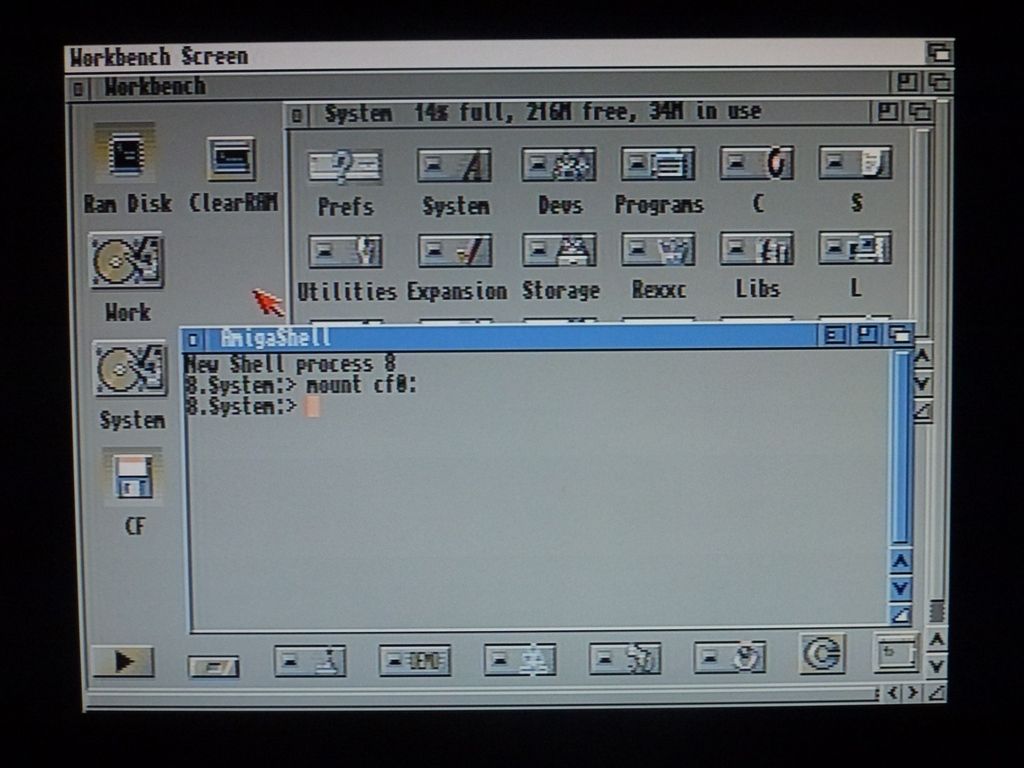Click AmigaShell scroll down arrow
Image resolution: width=1024 pixels, height=768 pixels.
click(901, 588)
